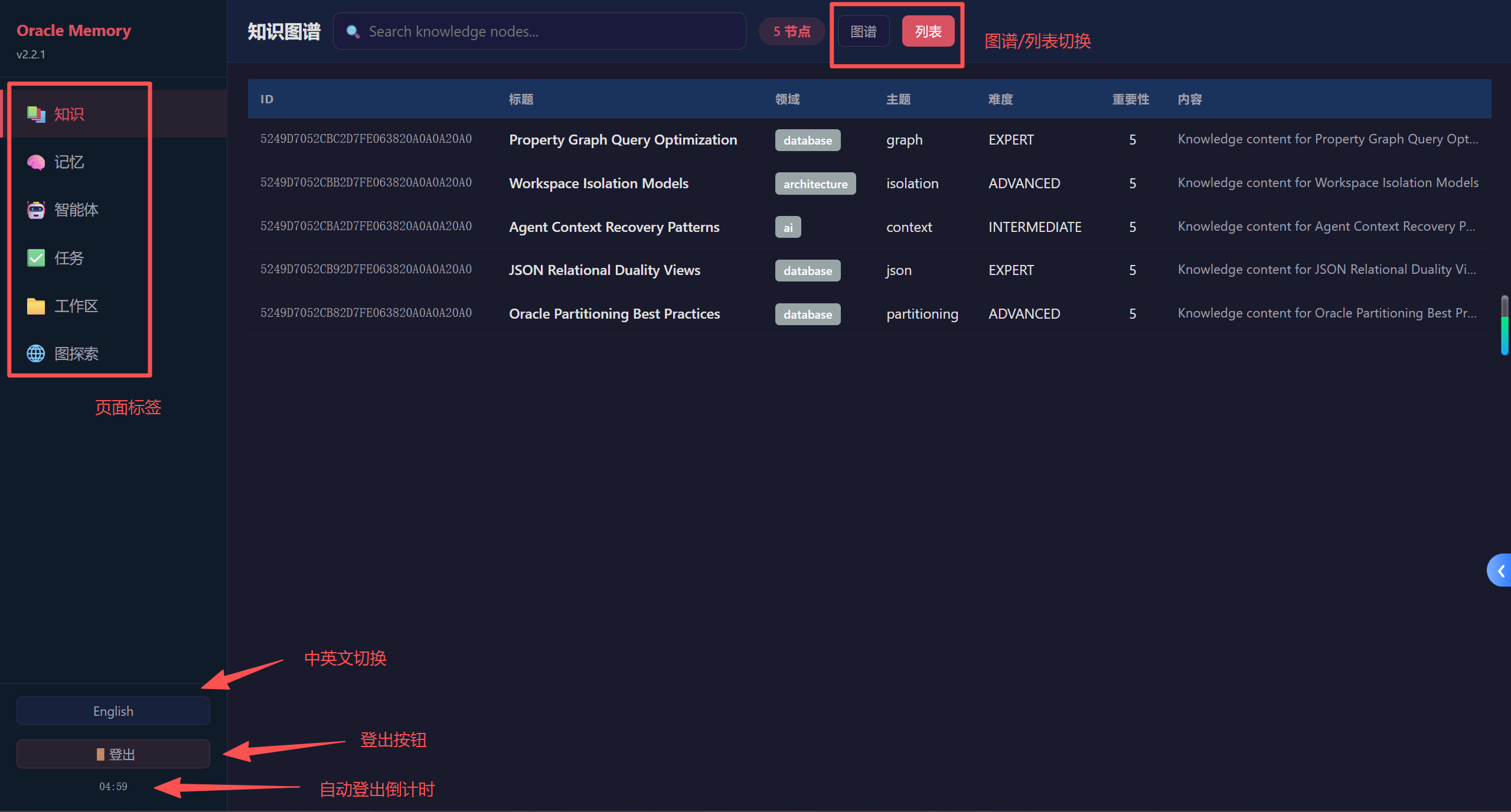Click the 04:59 auto-logout countdown
This screenshot has height=812, width=1511.
tap(113, 787)
